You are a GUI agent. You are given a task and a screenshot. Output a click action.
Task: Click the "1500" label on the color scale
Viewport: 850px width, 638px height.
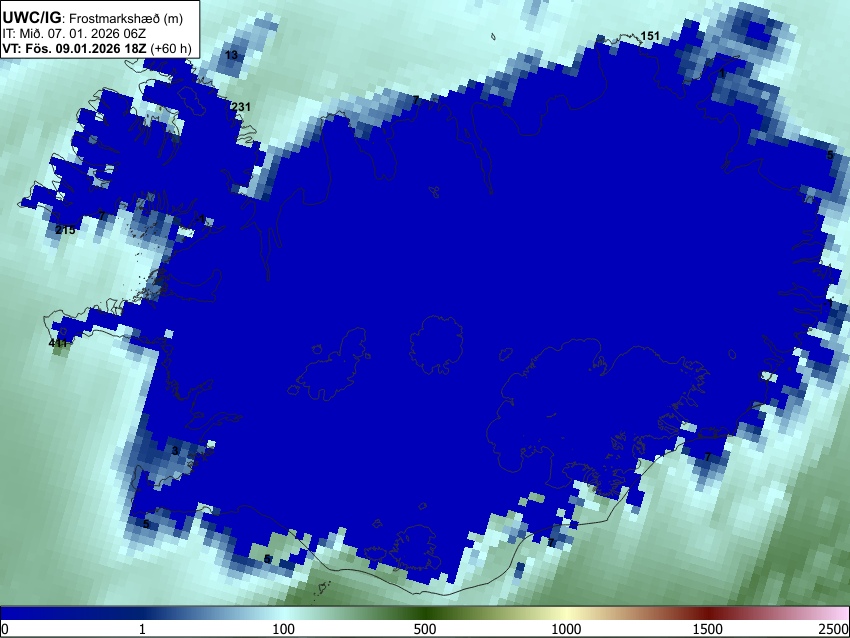tap(707, 629)
